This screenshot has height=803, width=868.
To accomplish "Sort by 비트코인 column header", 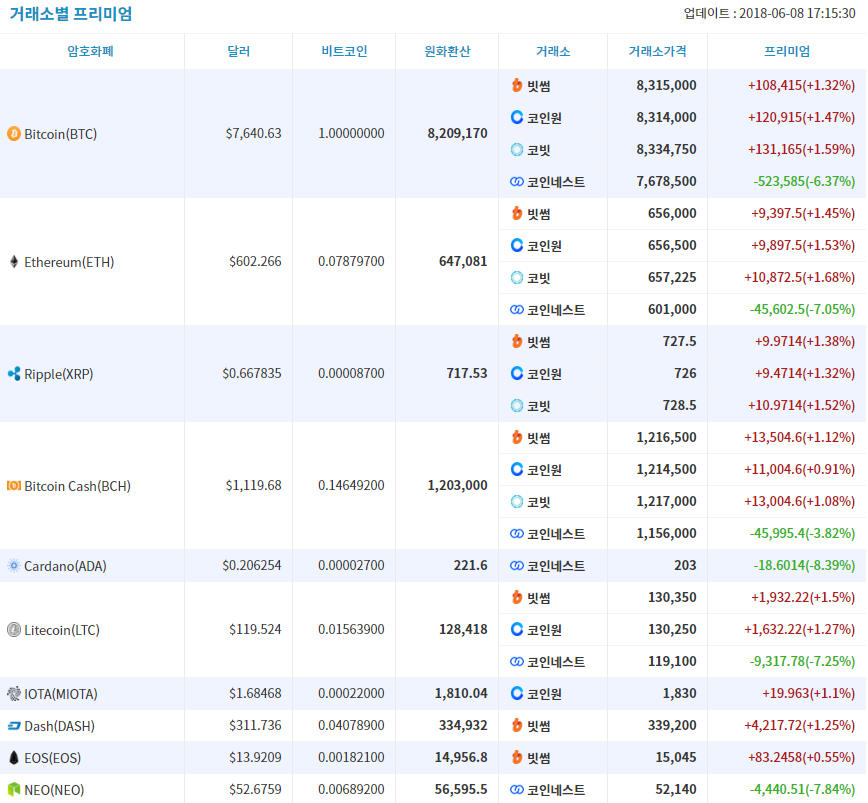I will 344,51.
